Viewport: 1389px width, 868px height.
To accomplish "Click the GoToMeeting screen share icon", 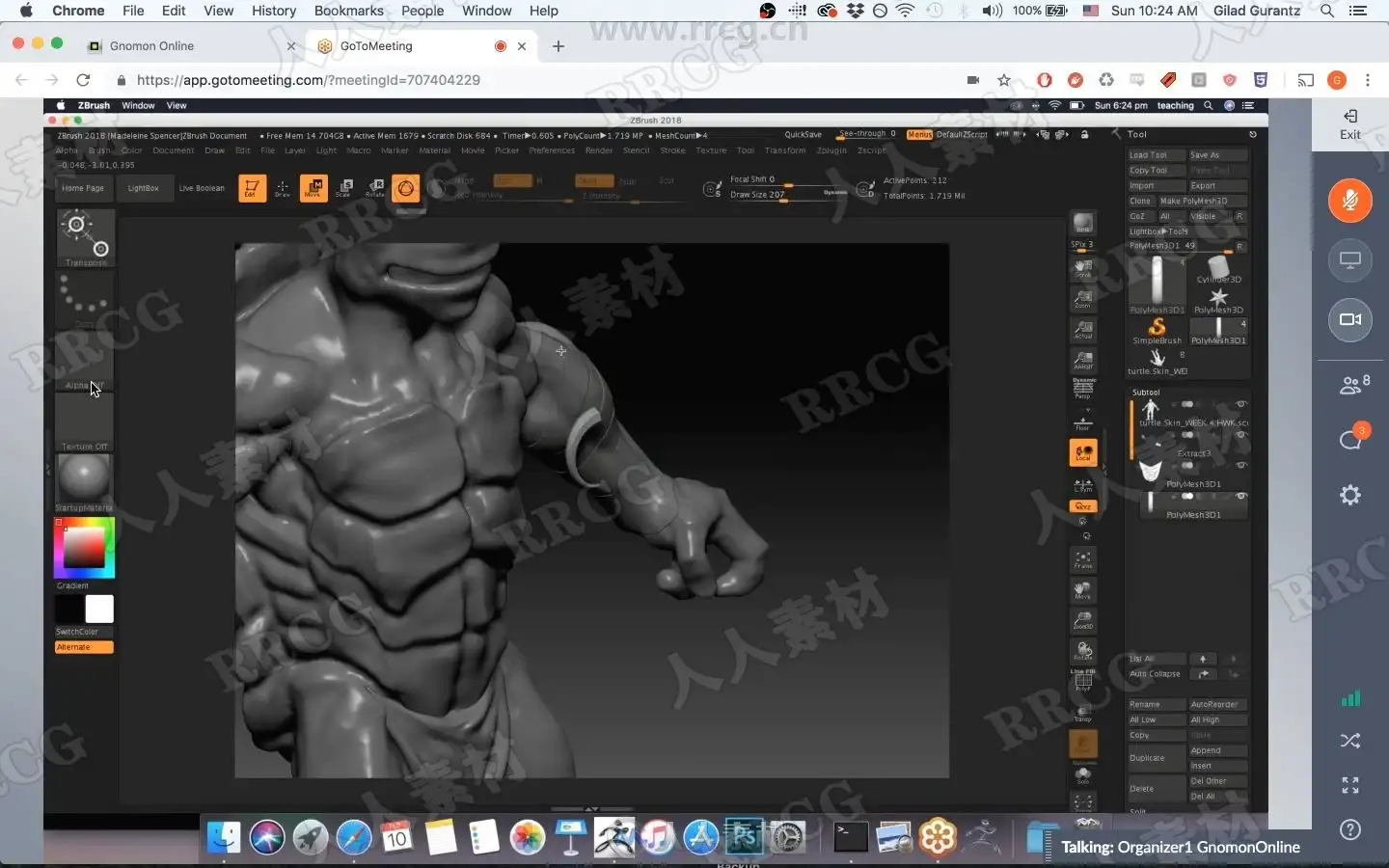I will [1350, 260].
